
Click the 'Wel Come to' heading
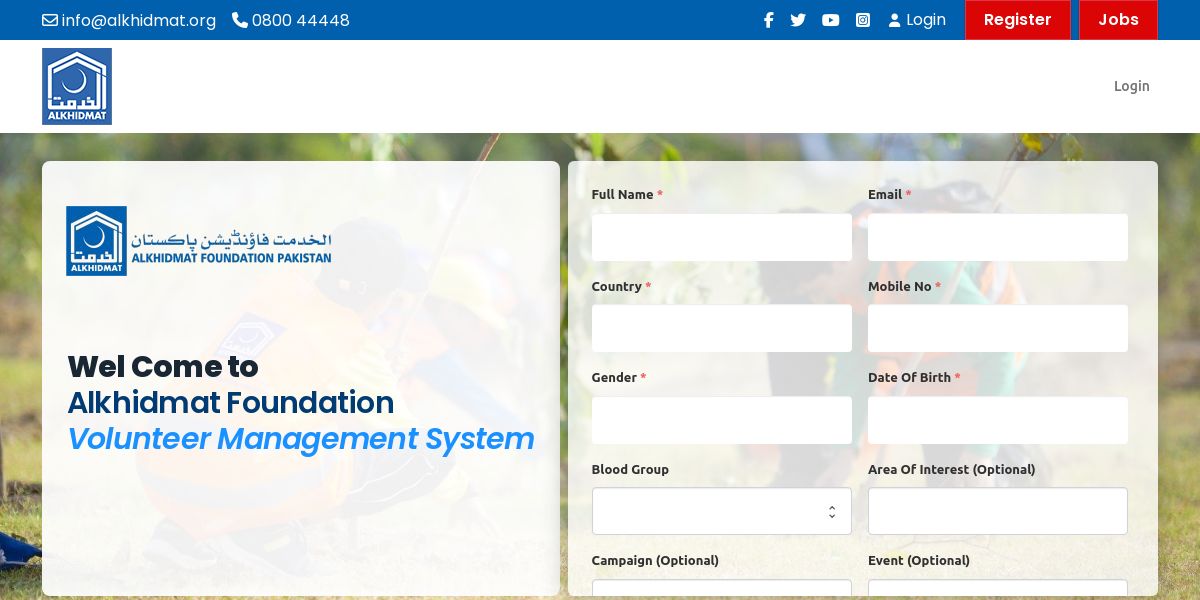[x=163, y=367]
